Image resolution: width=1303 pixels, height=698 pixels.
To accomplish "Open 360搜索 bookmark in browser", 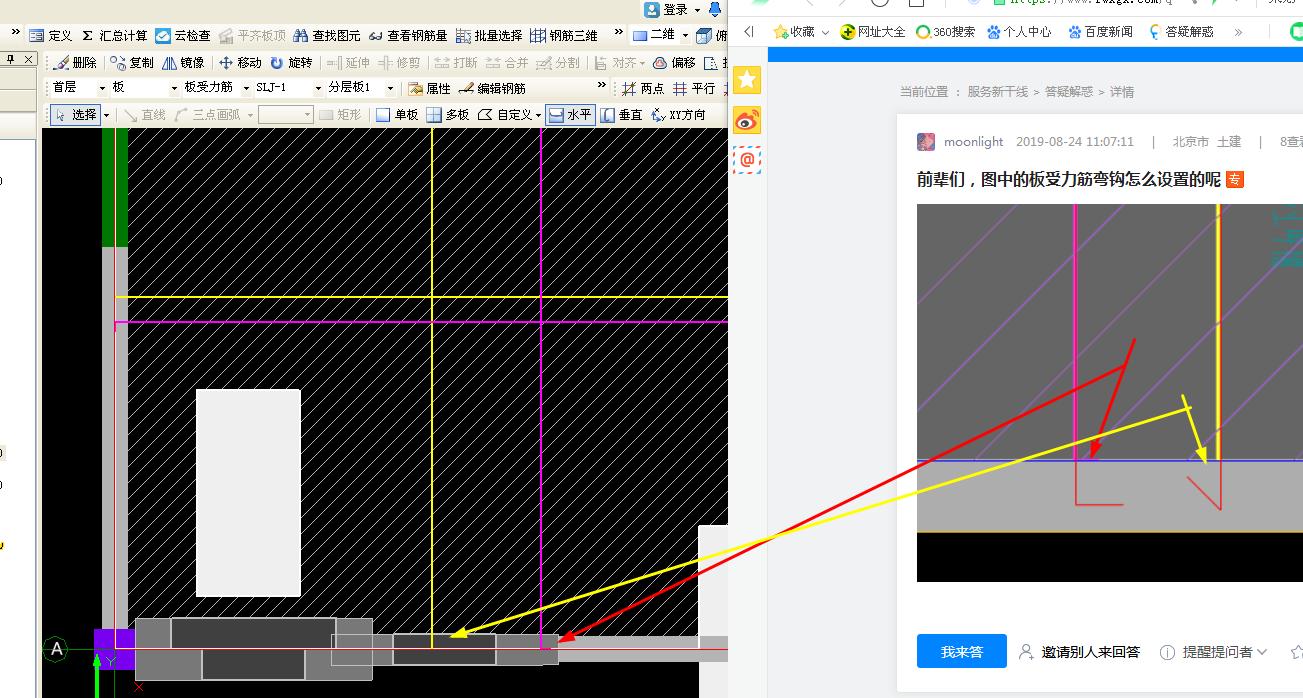I will click(x=945, y=32).
